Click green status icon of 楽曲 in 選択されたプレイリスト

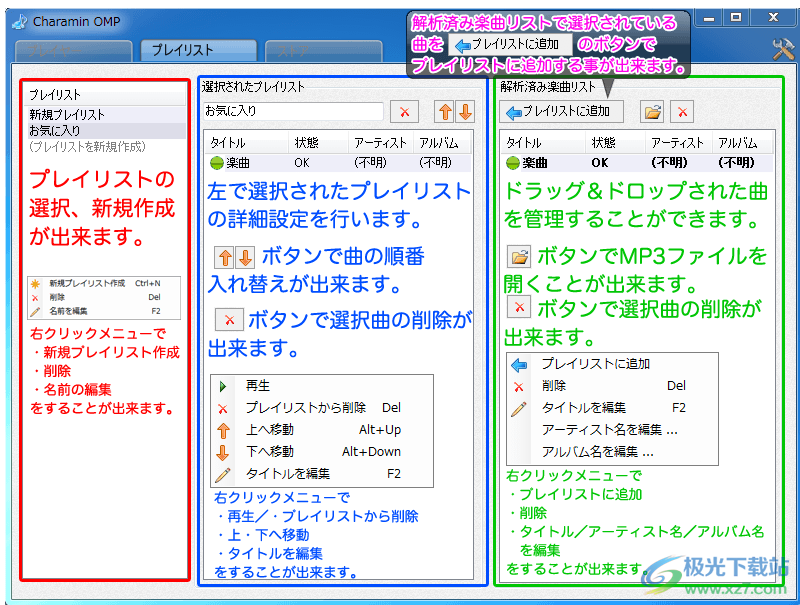pos(216,163)
